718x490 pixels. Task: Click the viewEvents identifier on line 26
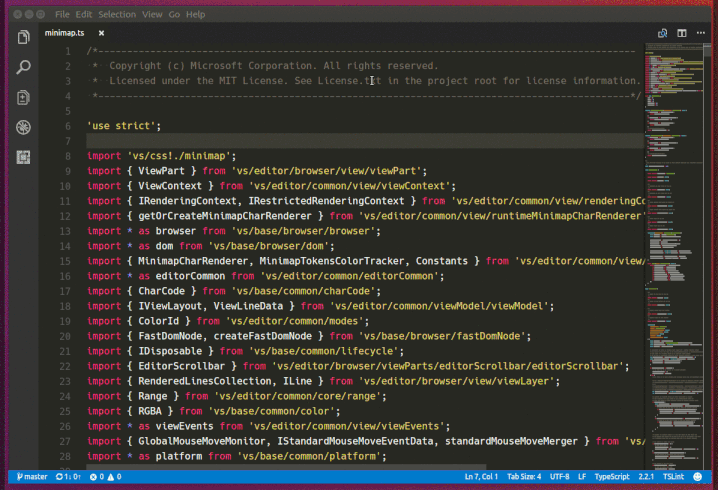point(184,426)
